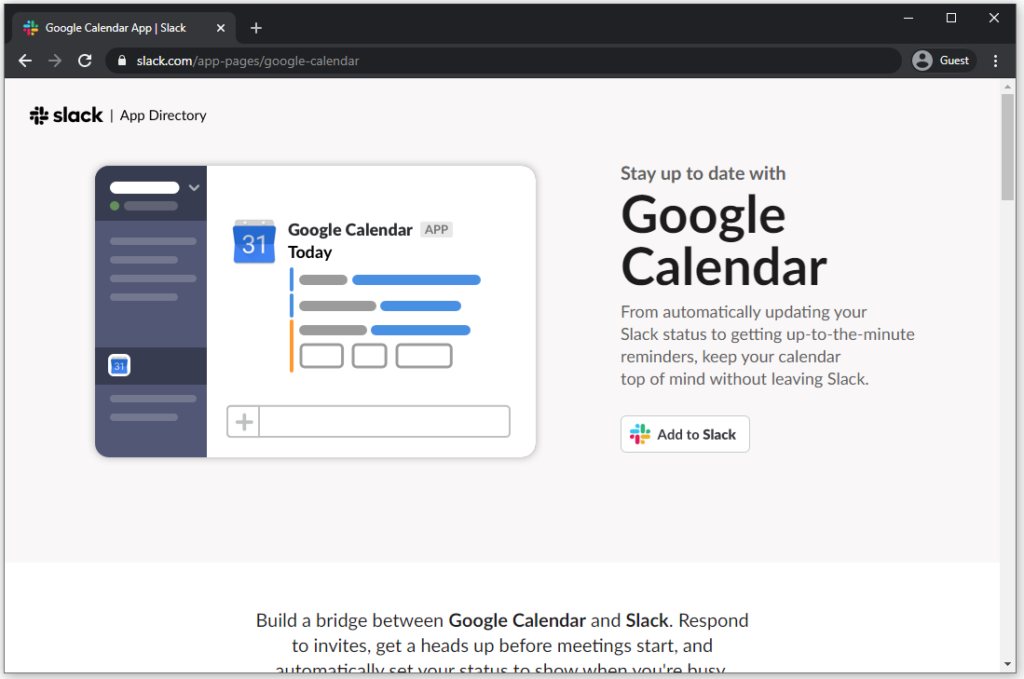Click the APP badge next to Google Calendar
This screenshot has height=679, width=1024.
click(436, 229)
